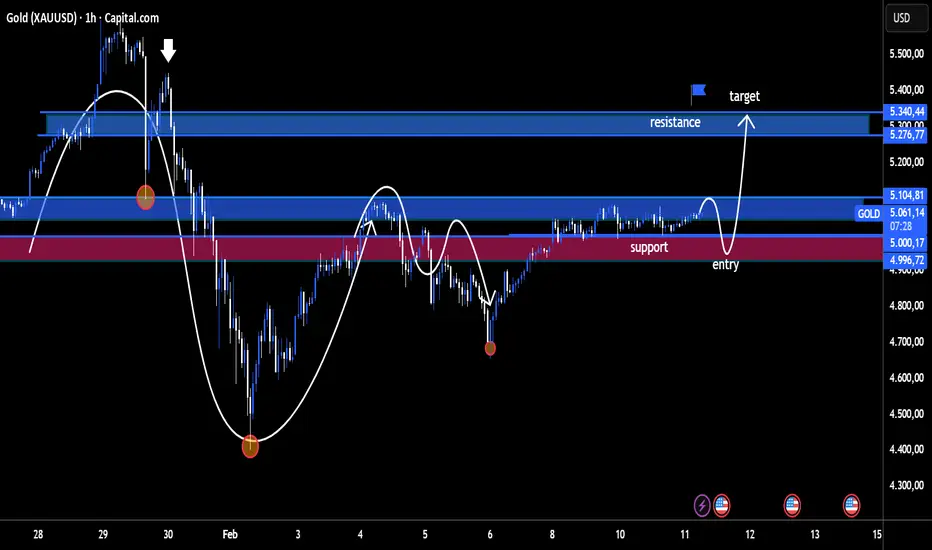Click the 4.996,72 price label
The image size is (932, 550).
click(x=907, y=260)
